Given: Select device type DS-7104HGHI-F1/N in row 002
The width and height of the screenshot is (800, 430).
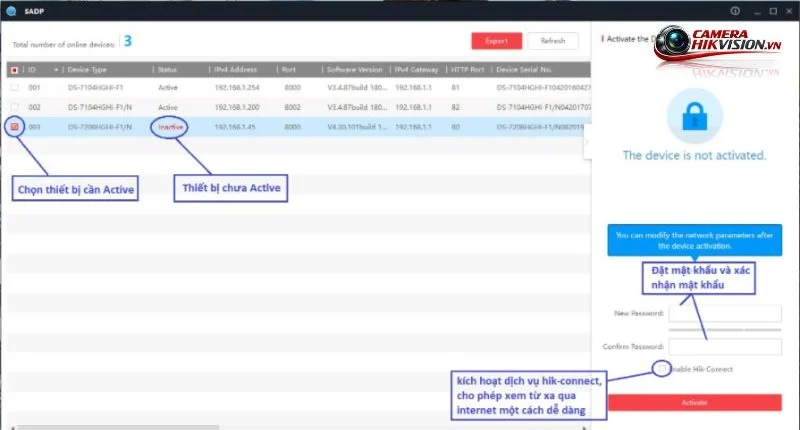Looking at the screenshot, I should pyautogui.click(x=100, y=107).
